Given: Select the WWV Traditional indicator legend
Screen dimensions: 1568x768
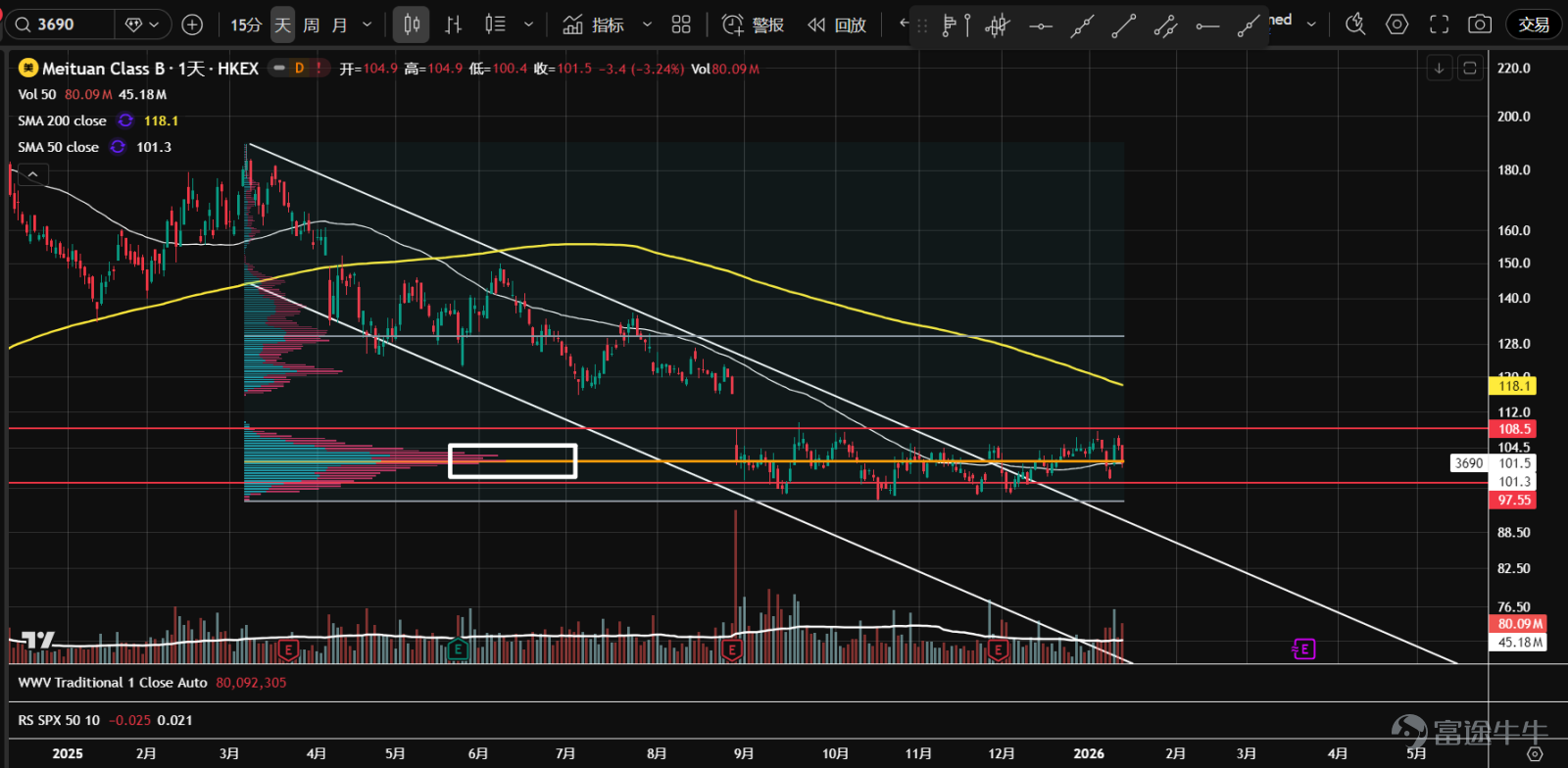Looking at the screenshot, I should pos(113,683).
